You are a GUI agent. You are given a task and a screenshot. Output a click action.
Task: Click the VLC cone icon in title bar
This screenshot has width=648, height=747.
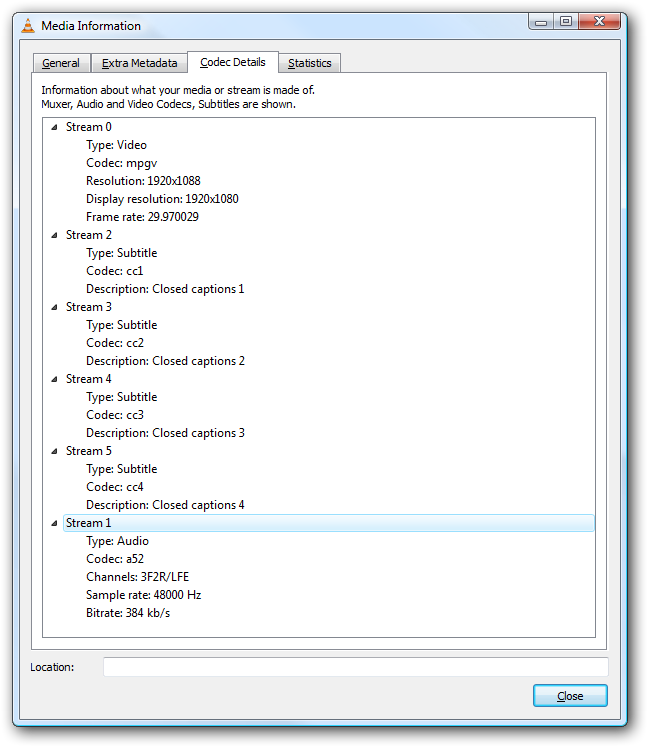[27, 25]
